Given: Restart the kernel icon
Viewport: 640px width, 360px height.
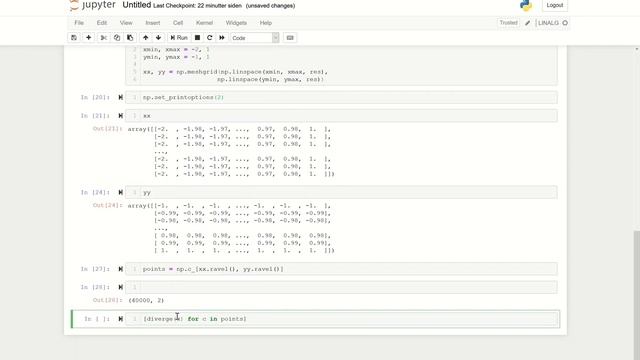Looking at the screenshot, I should click(x=209, y=38).
